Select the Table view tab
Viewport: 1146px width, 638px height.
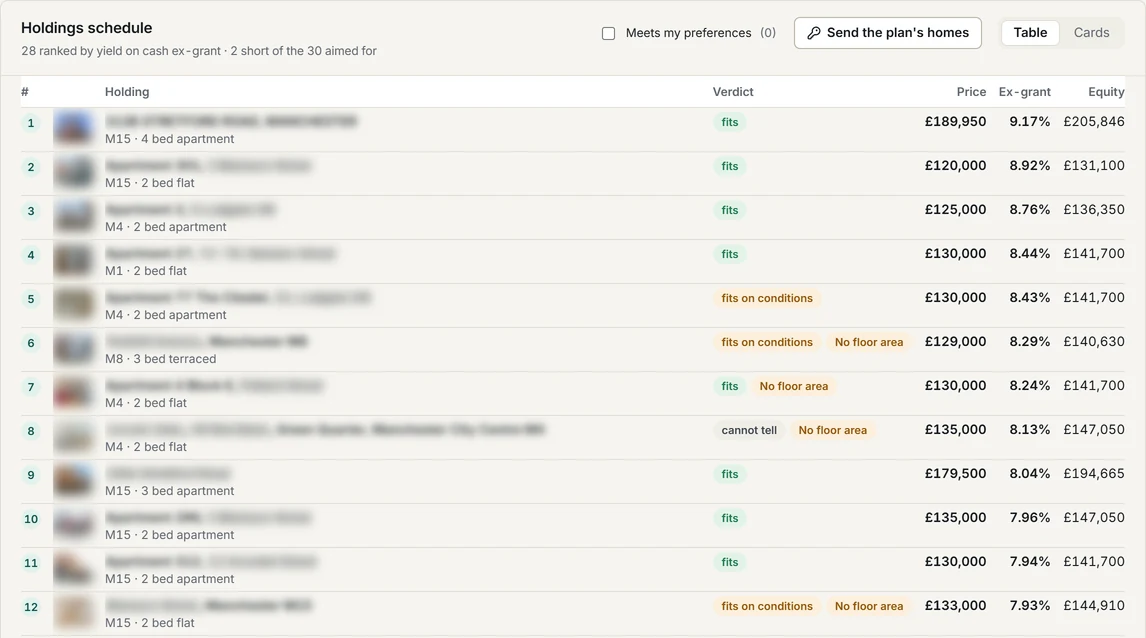pyautogui.click(x=1030, y=33)
